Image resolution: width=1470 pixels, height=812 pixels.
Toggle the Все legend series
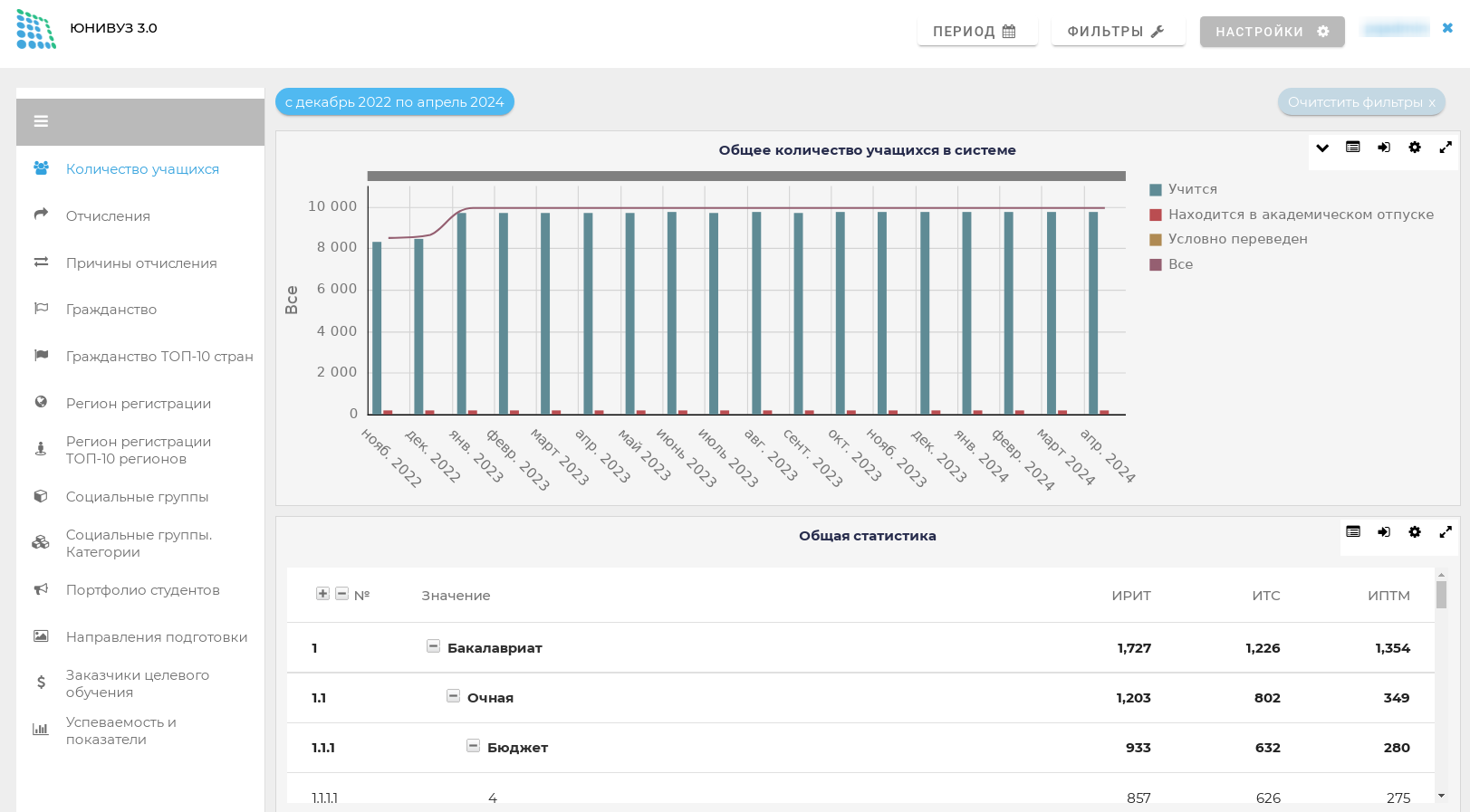(x=1171, y=264)
